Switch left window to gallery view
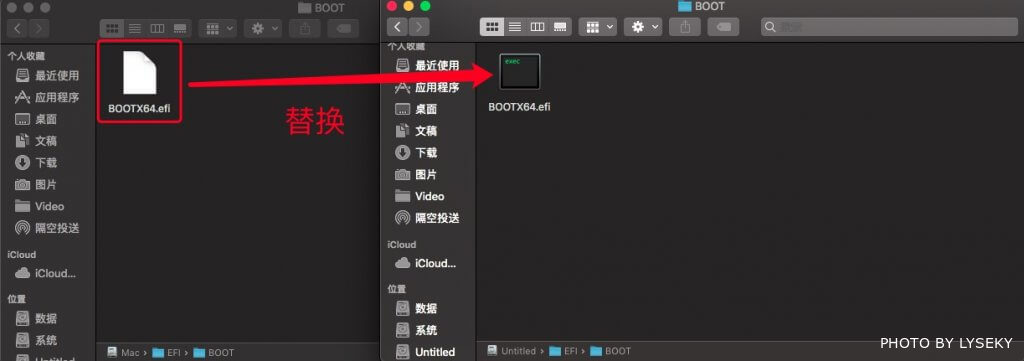Screen dimensions: 1024x361 pos(180,28)
